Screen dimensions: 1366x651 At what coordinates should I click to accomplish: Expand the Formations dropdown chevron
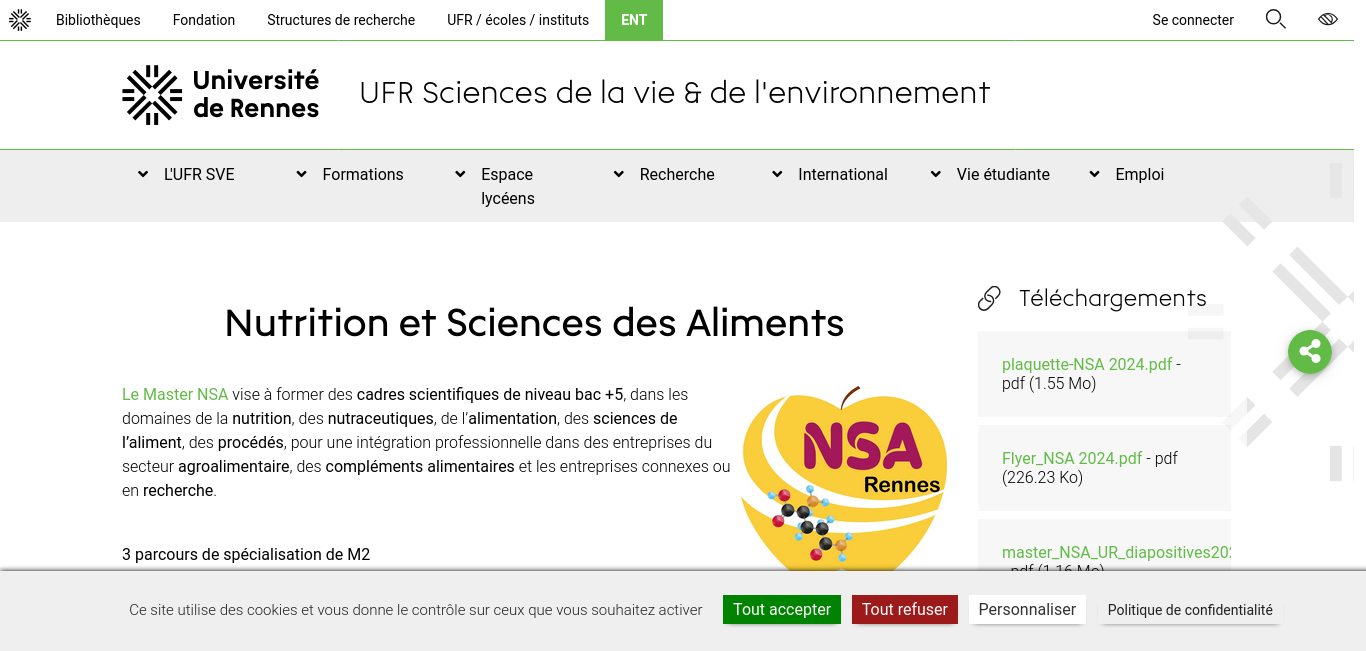[301, 174]
